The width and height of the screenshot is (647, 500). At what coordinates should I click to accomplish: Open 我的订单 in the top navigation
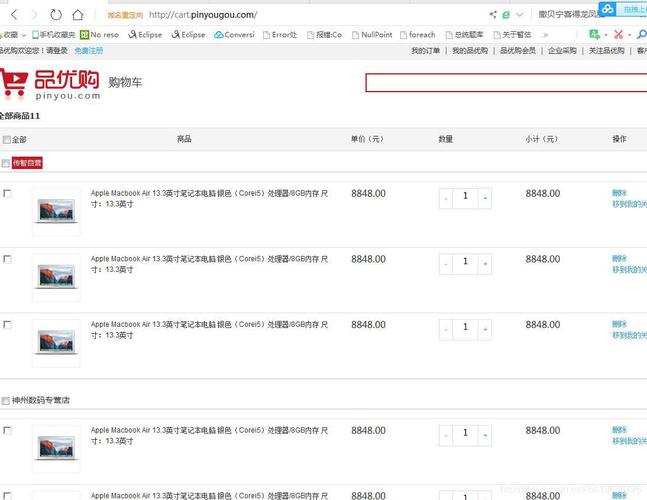425,50
